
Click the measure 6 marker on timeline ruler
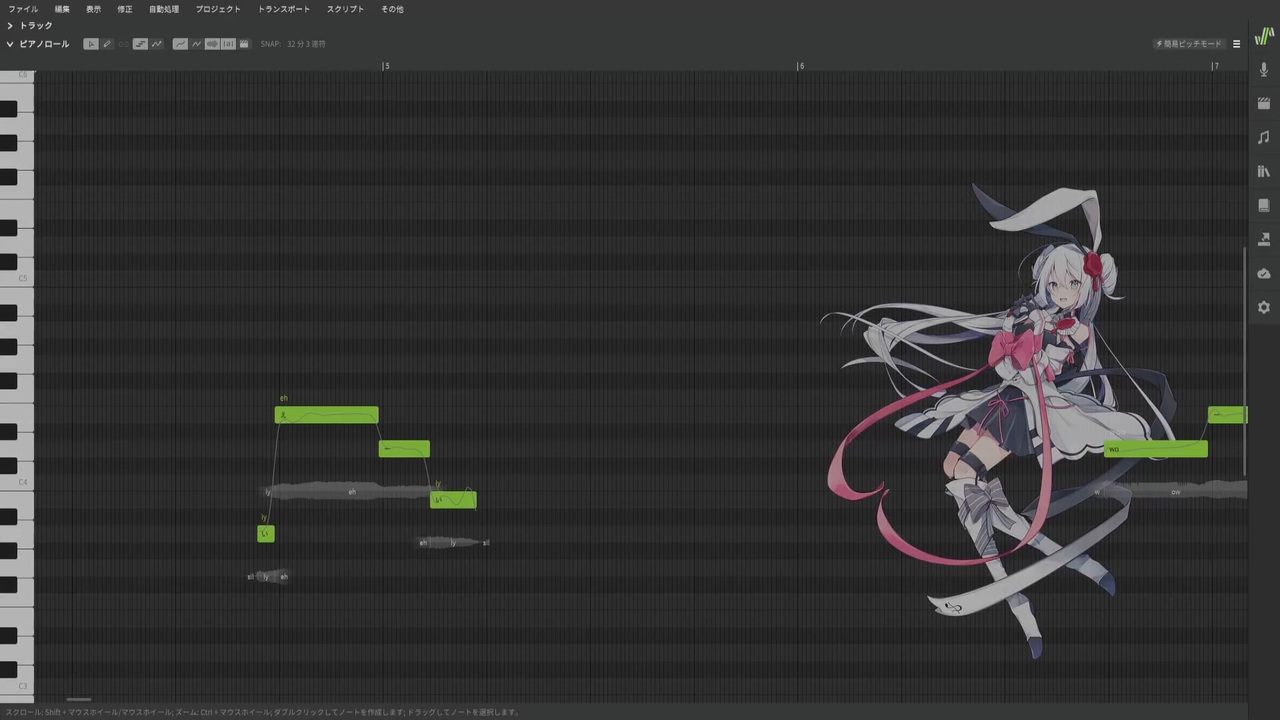click(x=800, y=66)
